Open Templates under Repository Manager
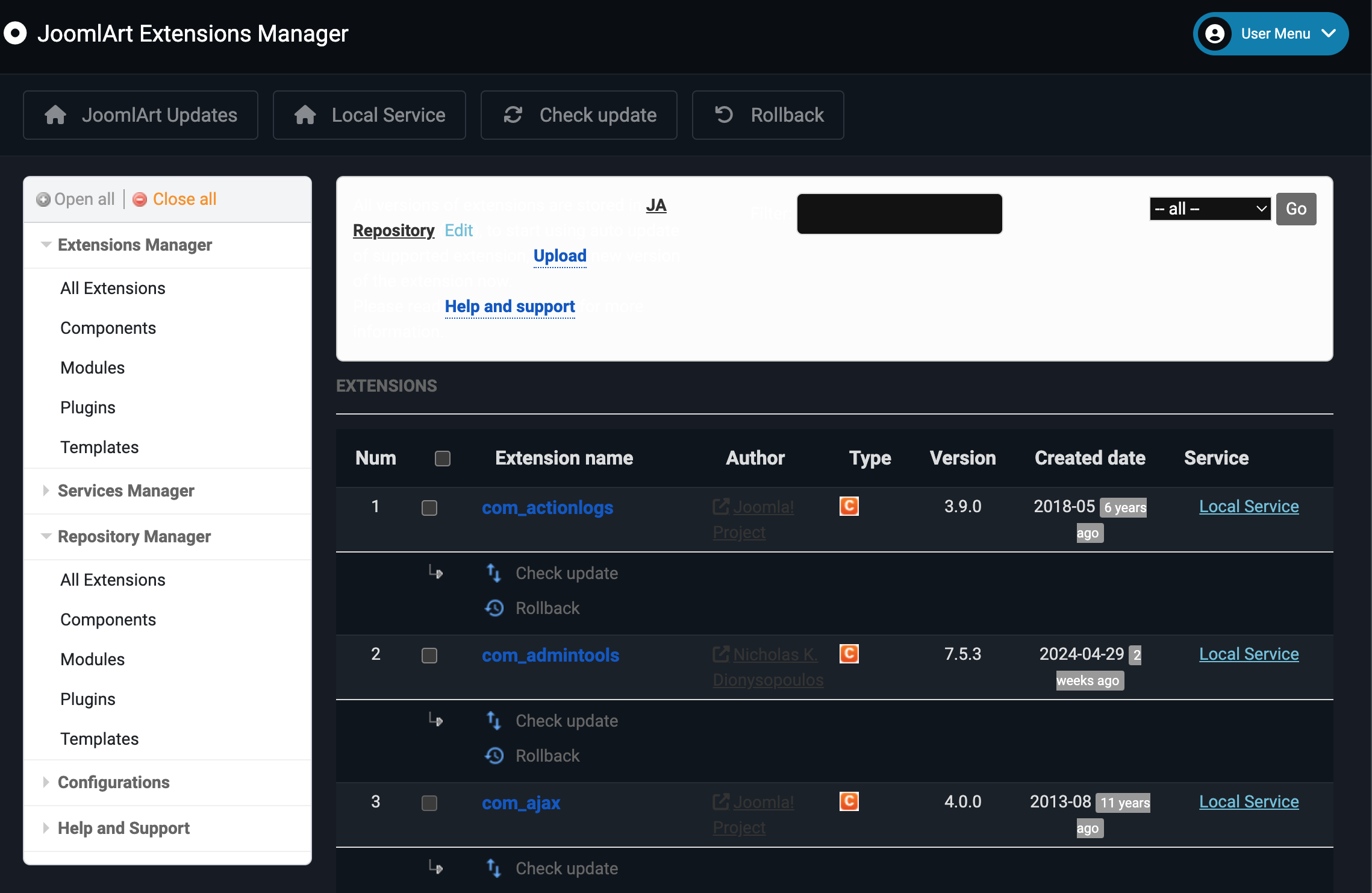The width and height of the screenshot is (1372, 893). (x=99, y=739)
